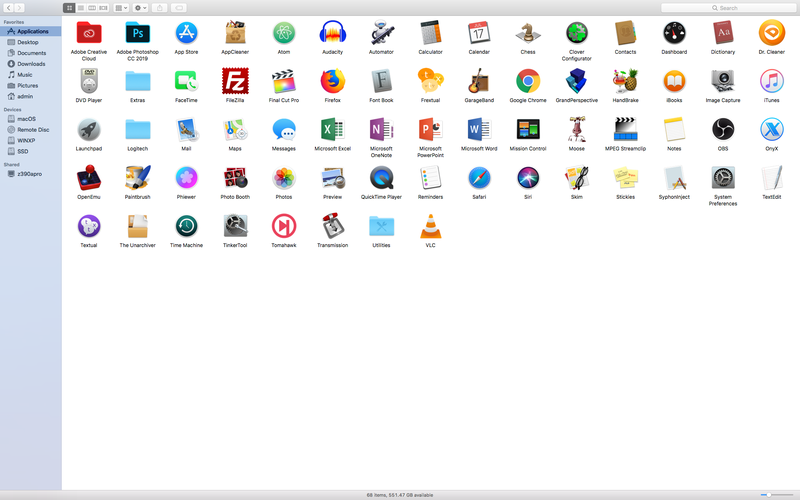The image size is (800, 500).
Task: Select z390apro shared computer
Action: 31,174
